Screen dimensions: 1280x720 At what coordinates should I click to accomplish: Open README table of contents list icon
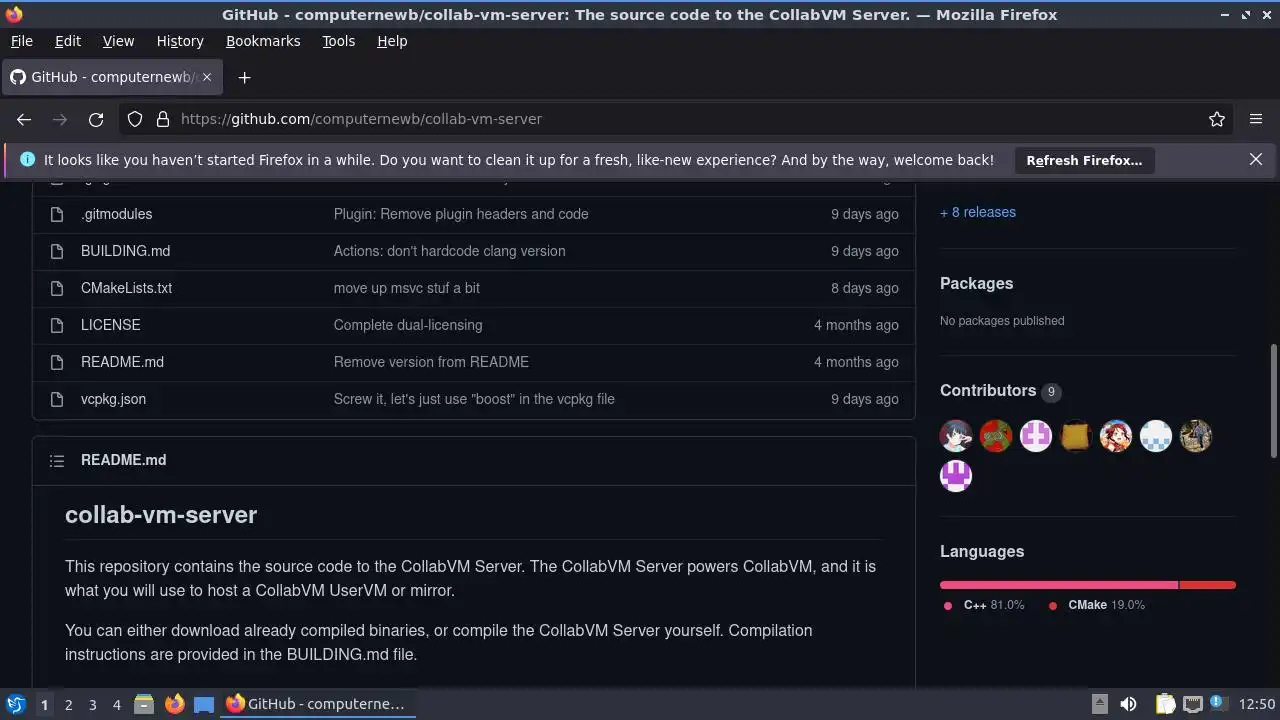coord(57,460)
